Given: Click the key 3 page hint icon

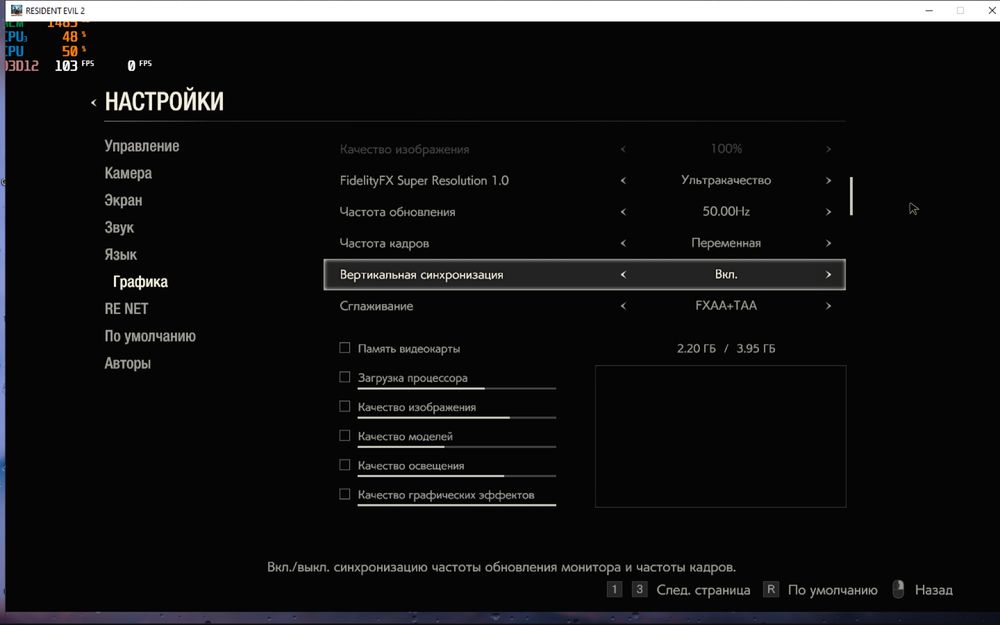Looking at the screenshot, I should click(639, 590).
